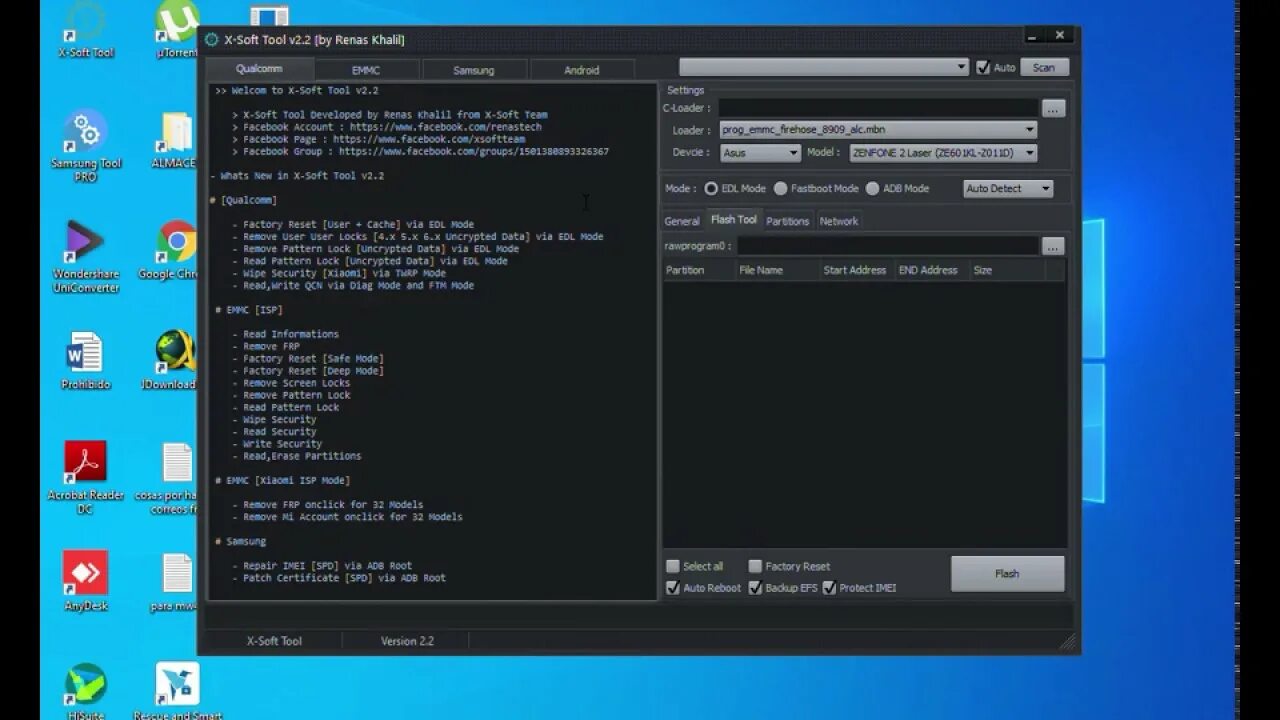Open the Loader dropdown with prog_emmc_firehose_8909

[877, 130]
